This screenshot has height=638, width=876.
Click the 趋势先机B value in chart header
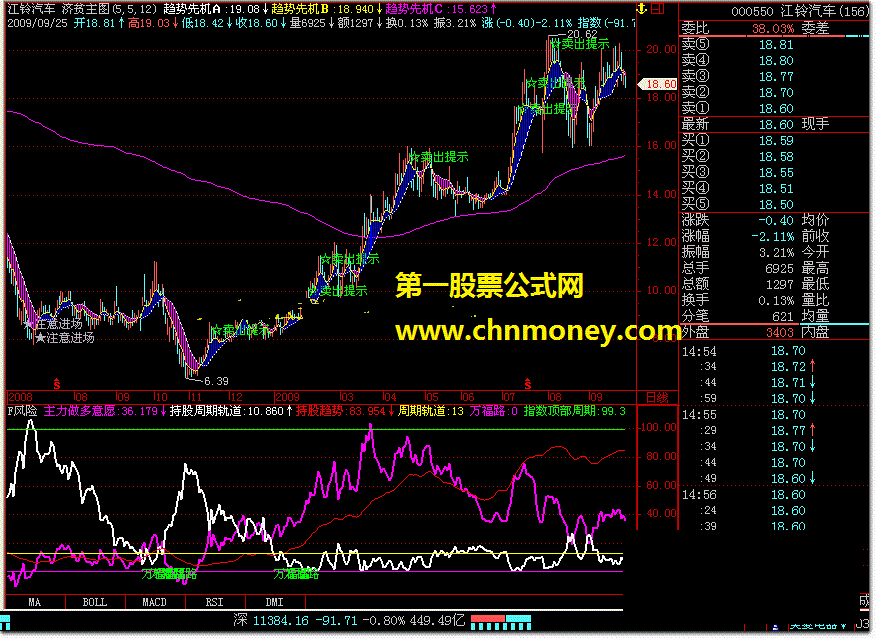pos(327,9)
